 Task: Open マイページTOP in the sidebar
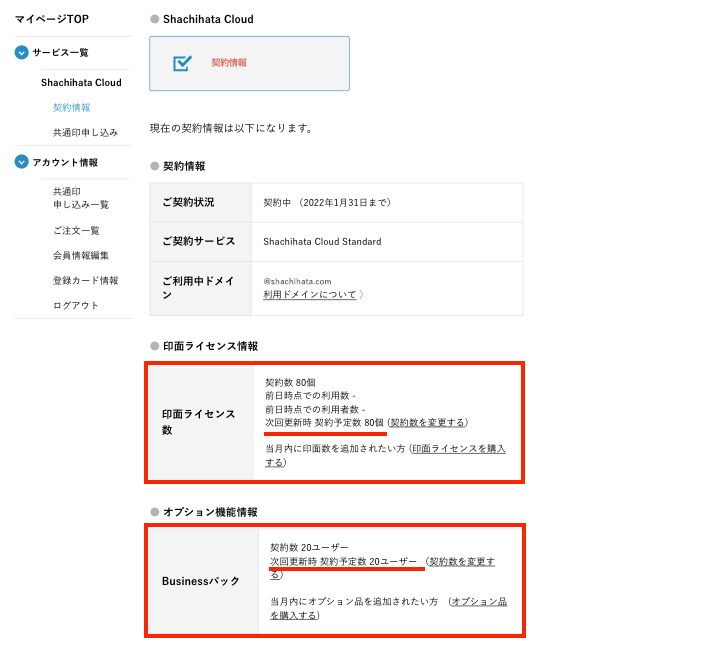click(52, 19)
